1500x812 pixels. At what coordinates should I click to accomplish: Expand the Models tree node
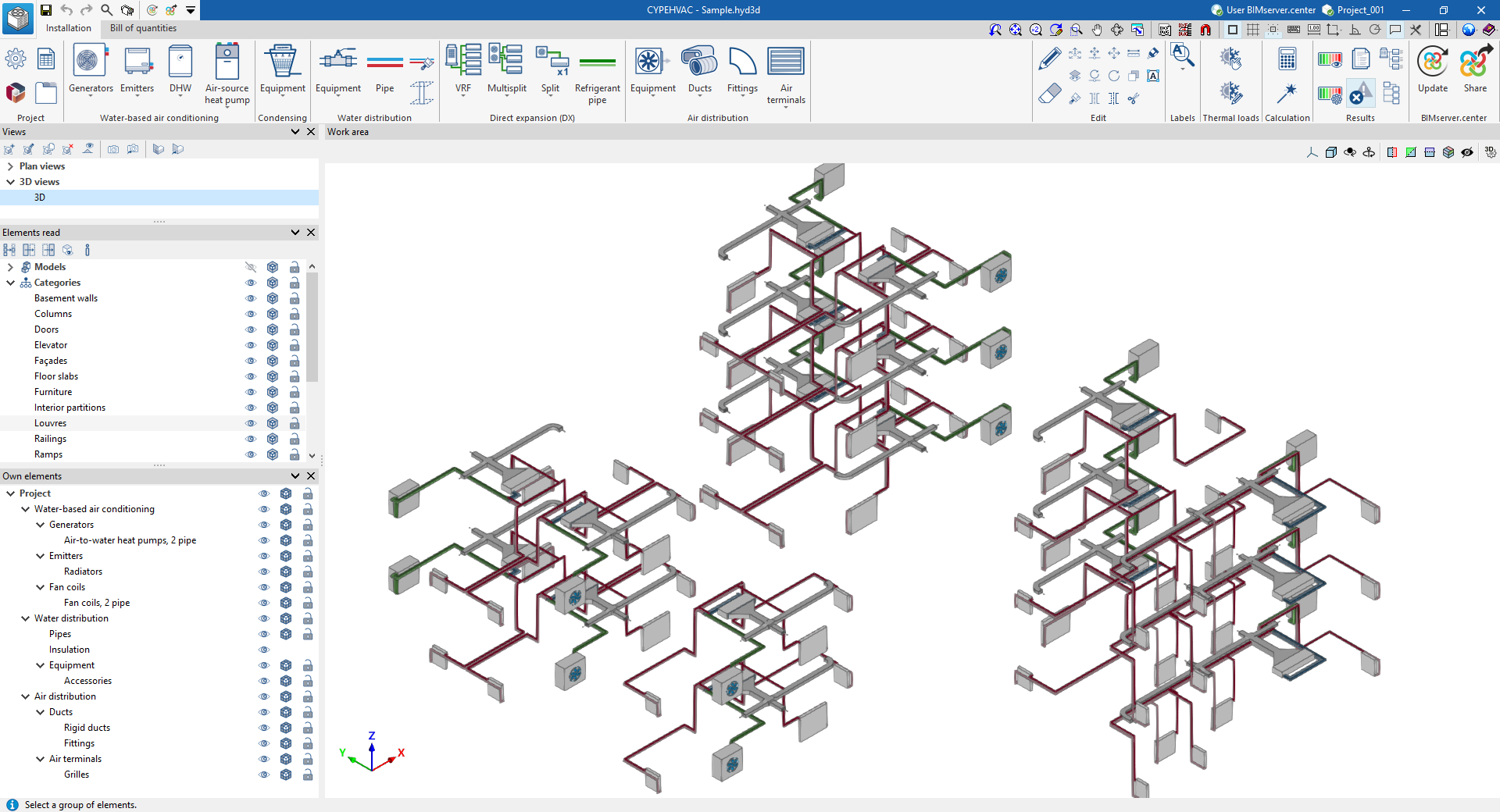10,267
